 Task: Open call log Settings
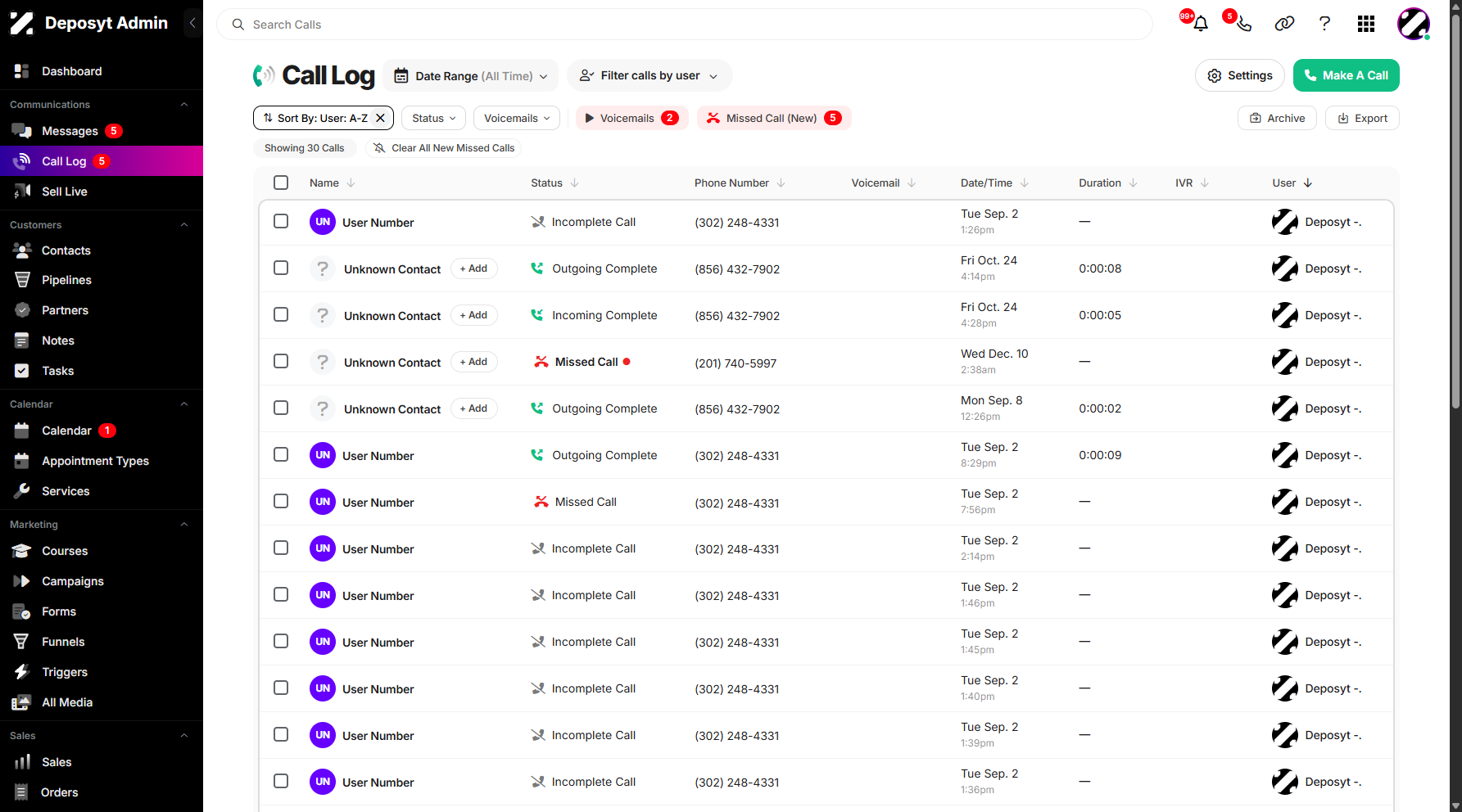(x=1239, y=75)
